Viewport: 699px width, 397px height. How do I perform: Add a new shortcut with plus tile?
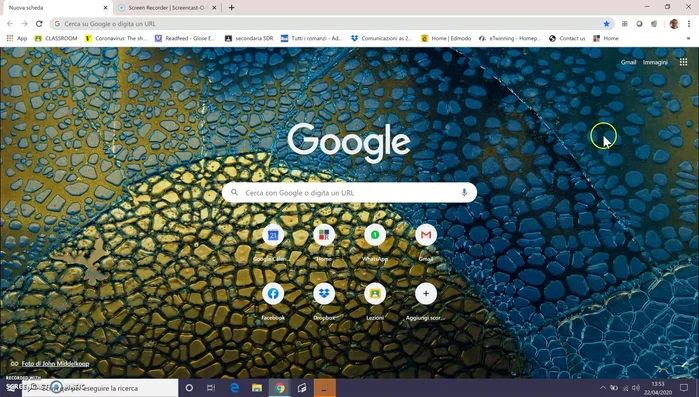[426, 294]
